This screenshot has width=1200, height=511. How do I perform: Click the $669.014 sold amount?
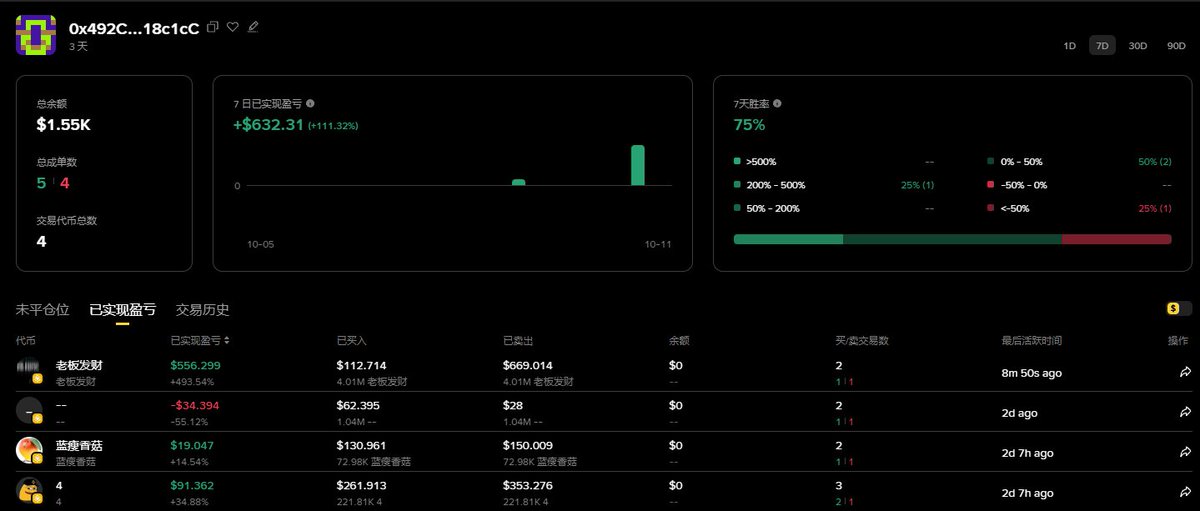click(528, 365)
